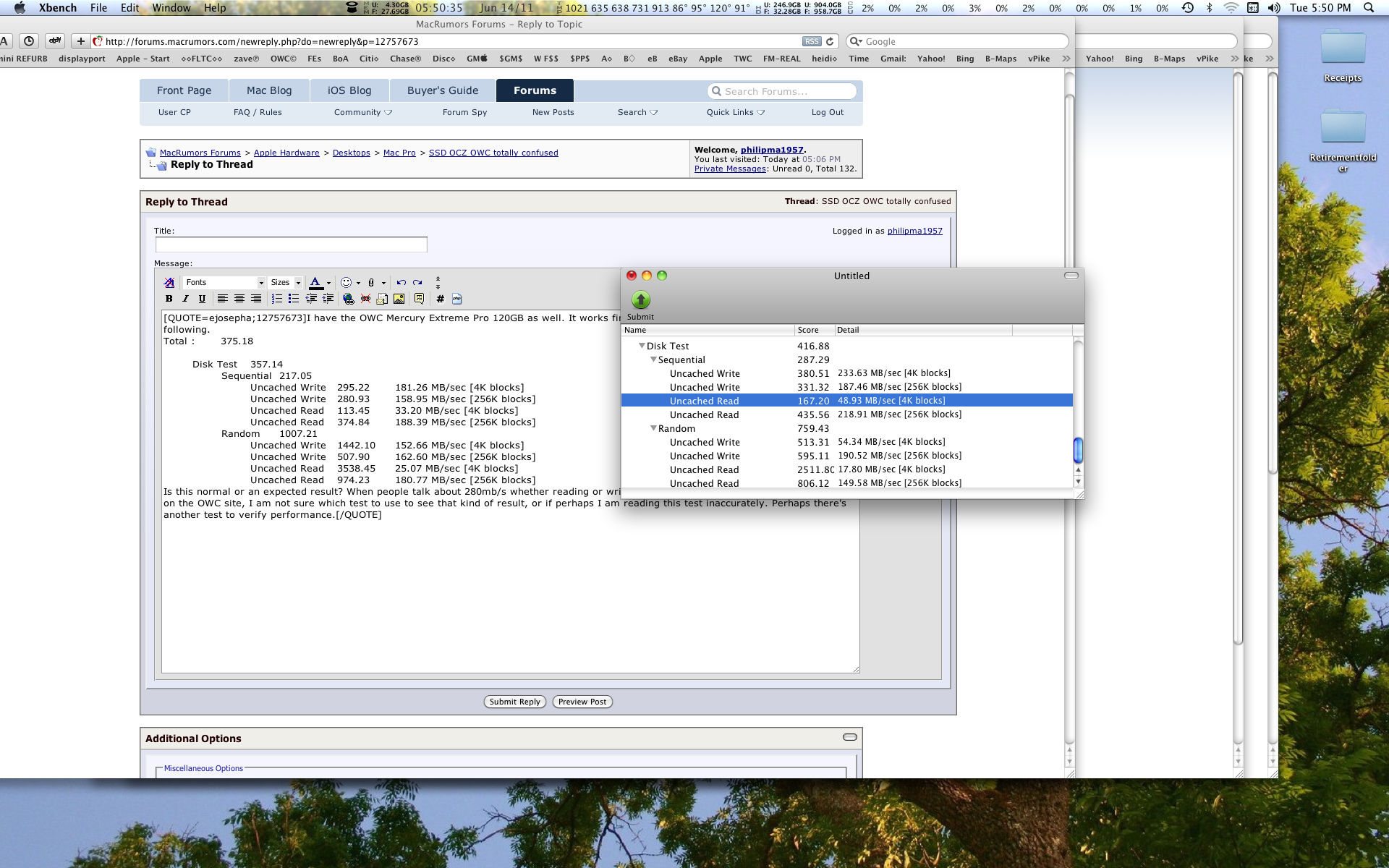Open the File menu
Image resolution: width=1389 pixels, height=868 pixels.
(98, 8)
